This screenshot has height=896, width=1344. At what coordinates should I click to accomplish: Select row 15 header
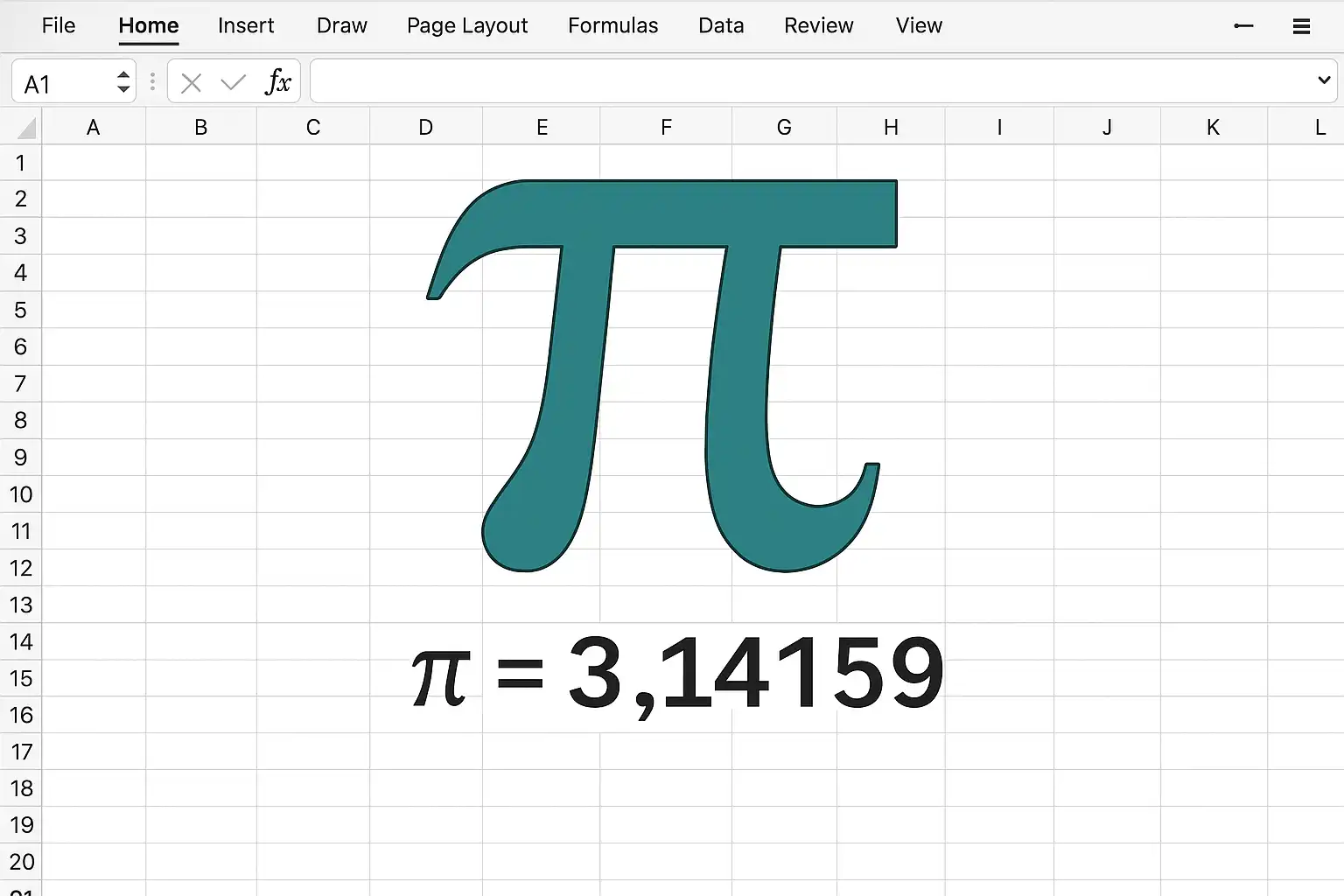coord(21,678)
